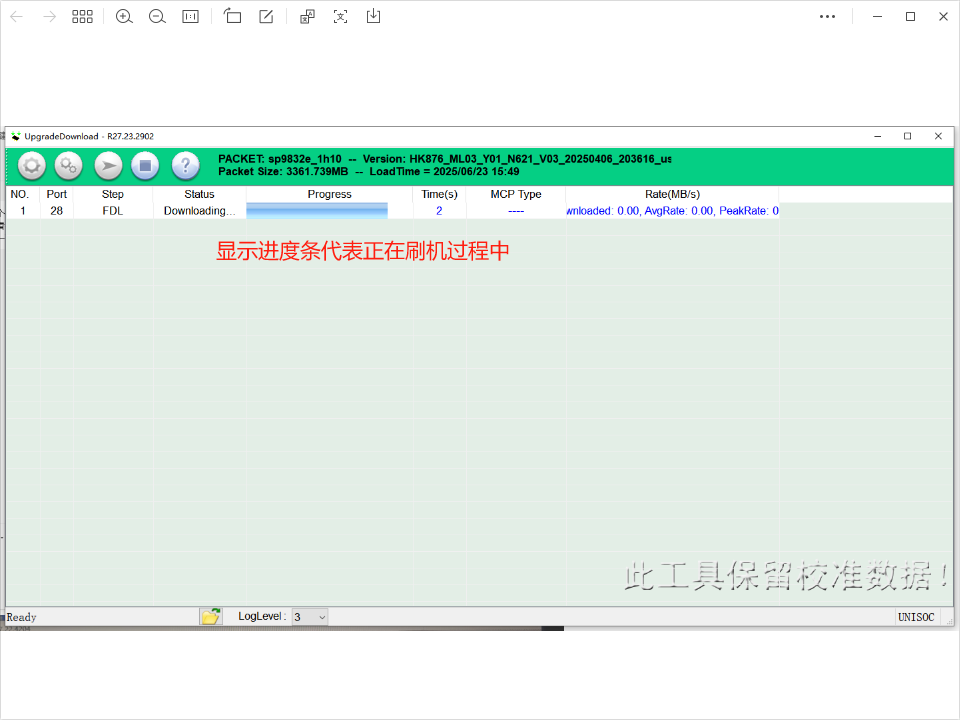This screenshot has height=720, width=960.
Task: Zoom in on the image
Action: [124, 17]
